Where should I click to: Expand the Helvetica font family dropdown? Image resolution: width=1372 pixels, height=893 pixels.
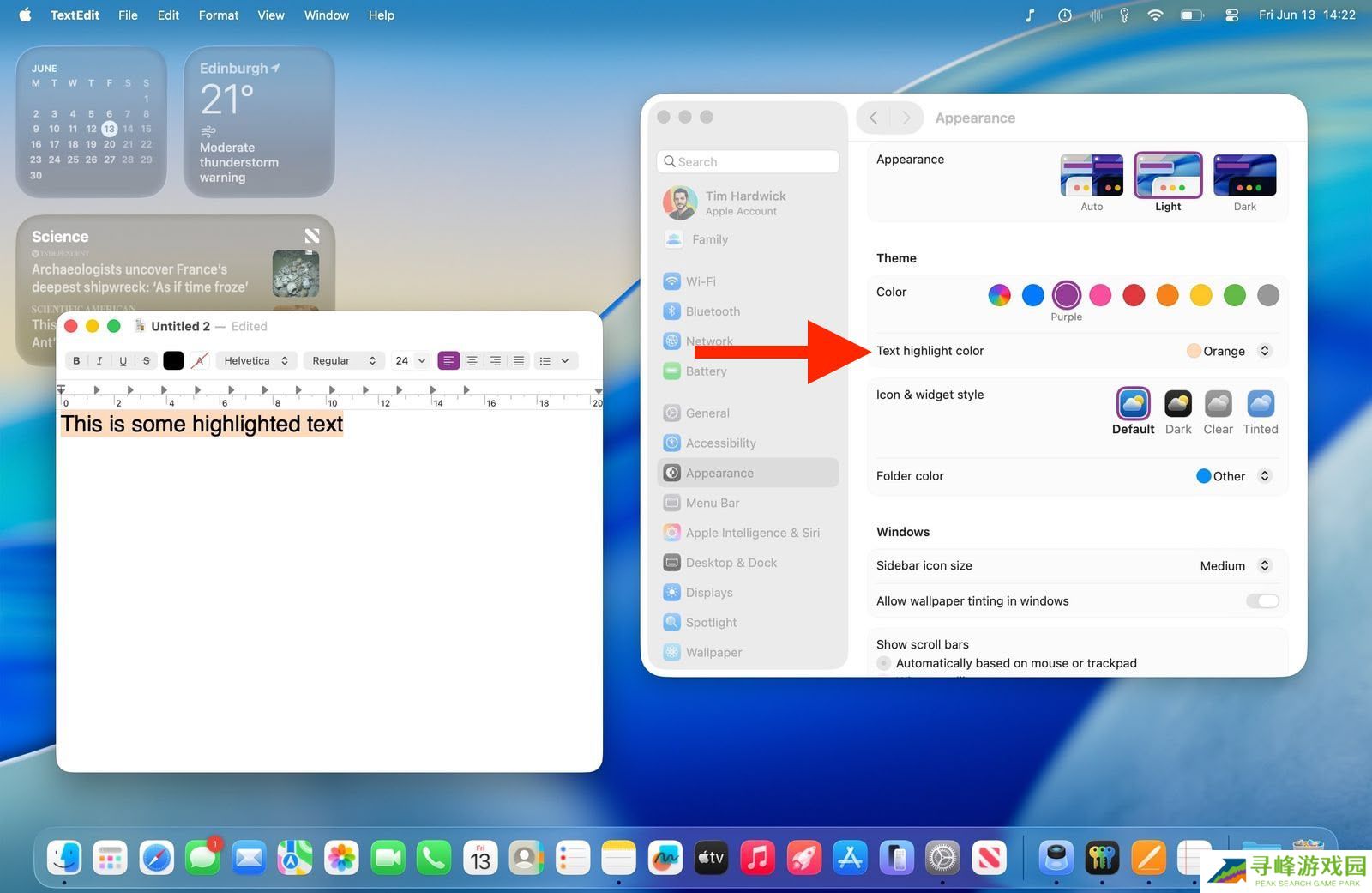(256, 361)
